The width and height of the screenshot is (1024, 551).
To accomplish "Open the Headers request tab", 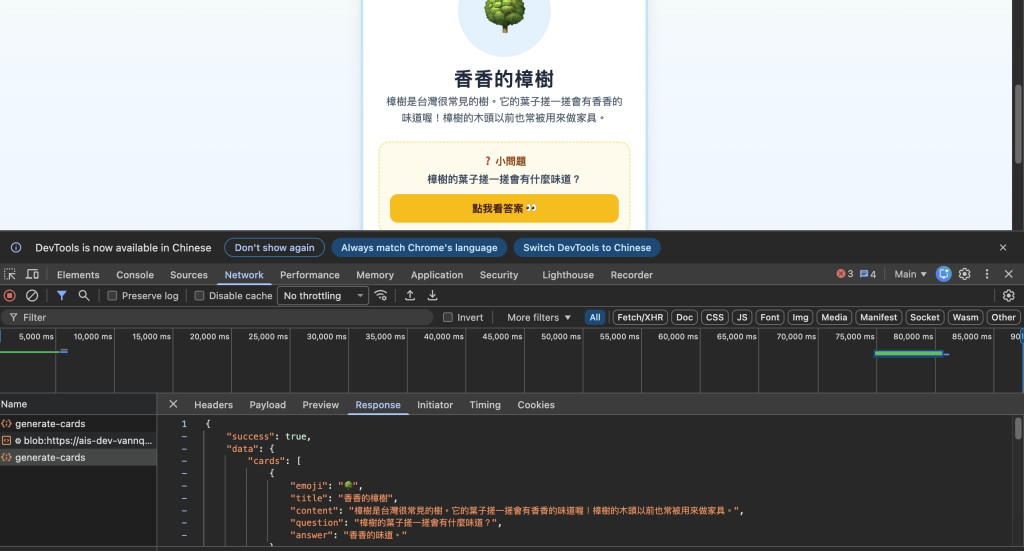I will 214,405.
